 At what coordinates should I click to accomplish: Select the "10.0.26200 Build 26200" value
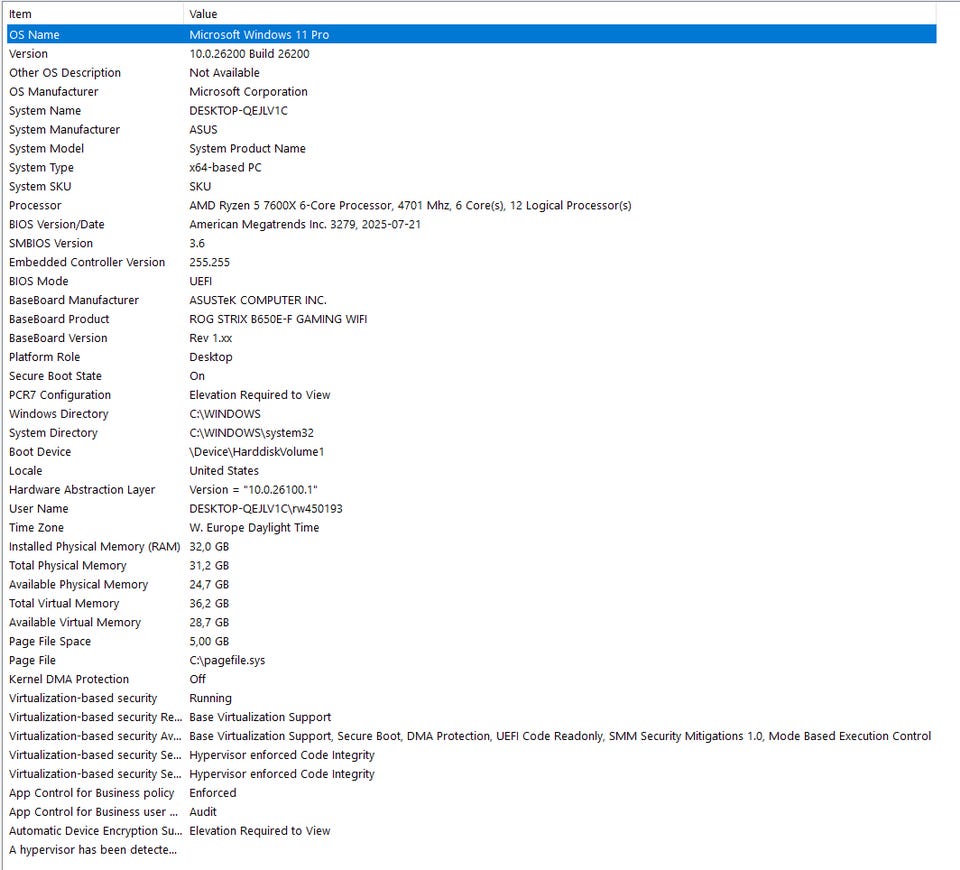pos(249,54)
